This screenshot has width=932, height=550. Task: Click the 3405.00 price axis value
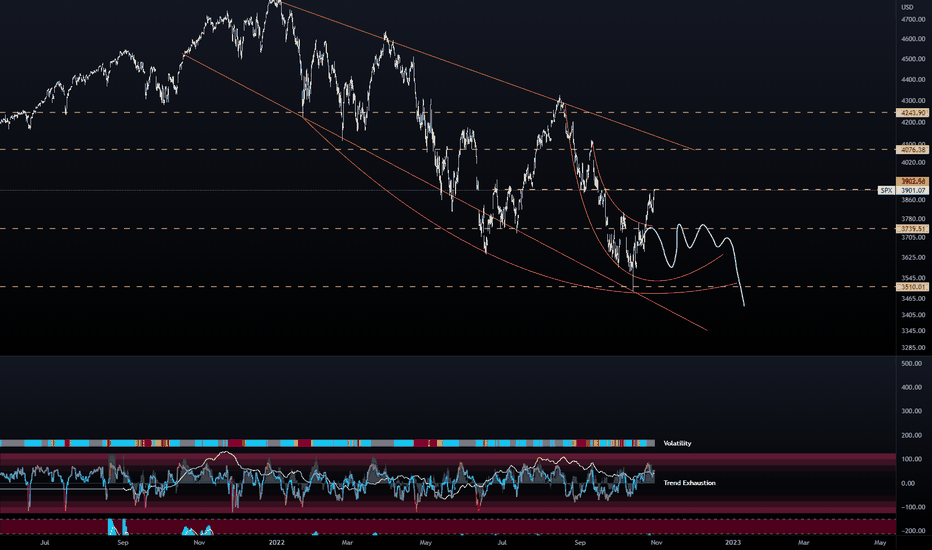coord(913,315)
